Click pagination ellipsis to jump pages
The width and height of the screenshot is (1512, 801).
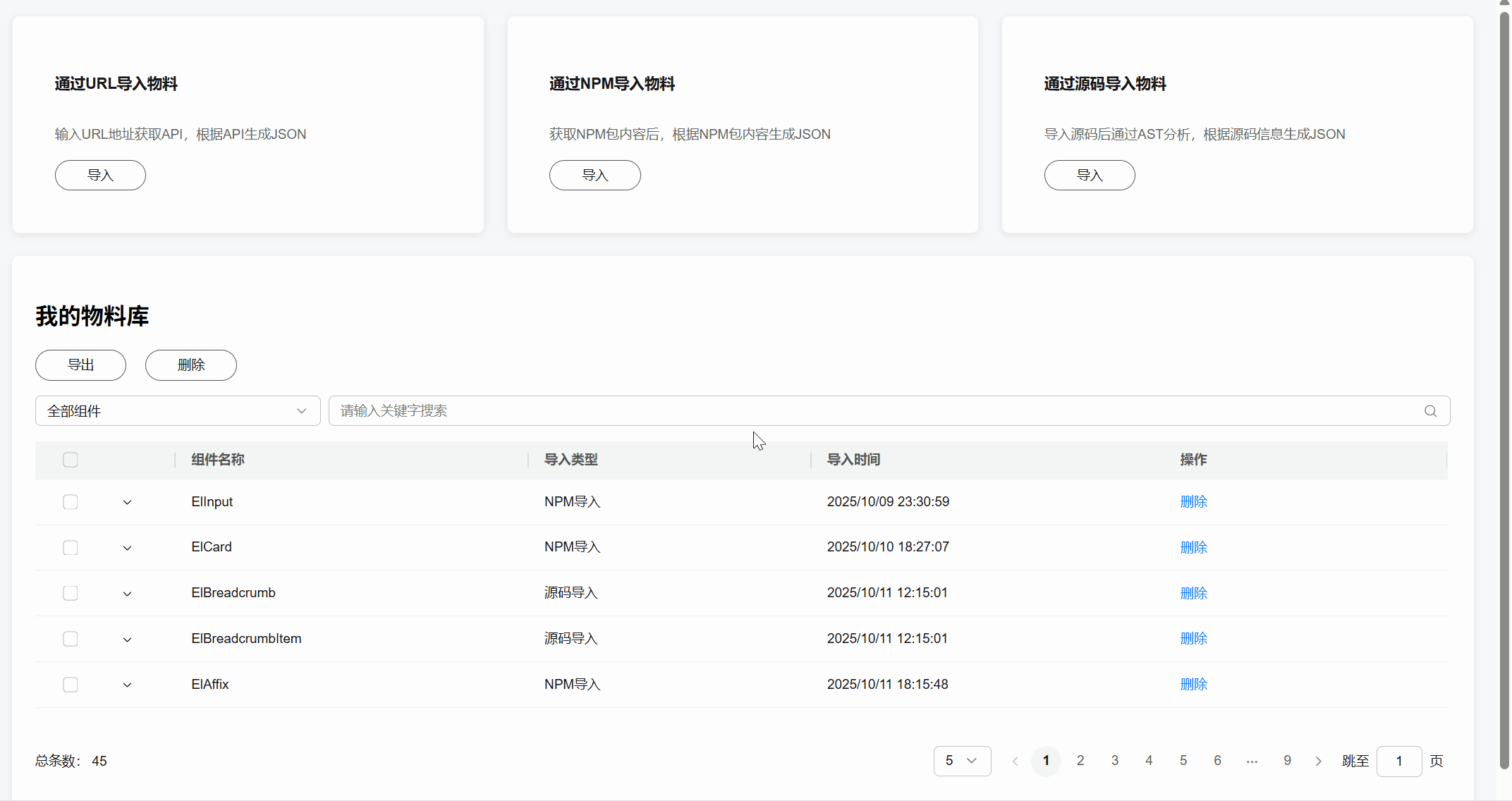pyautogui.click(x=1252, y=761)
